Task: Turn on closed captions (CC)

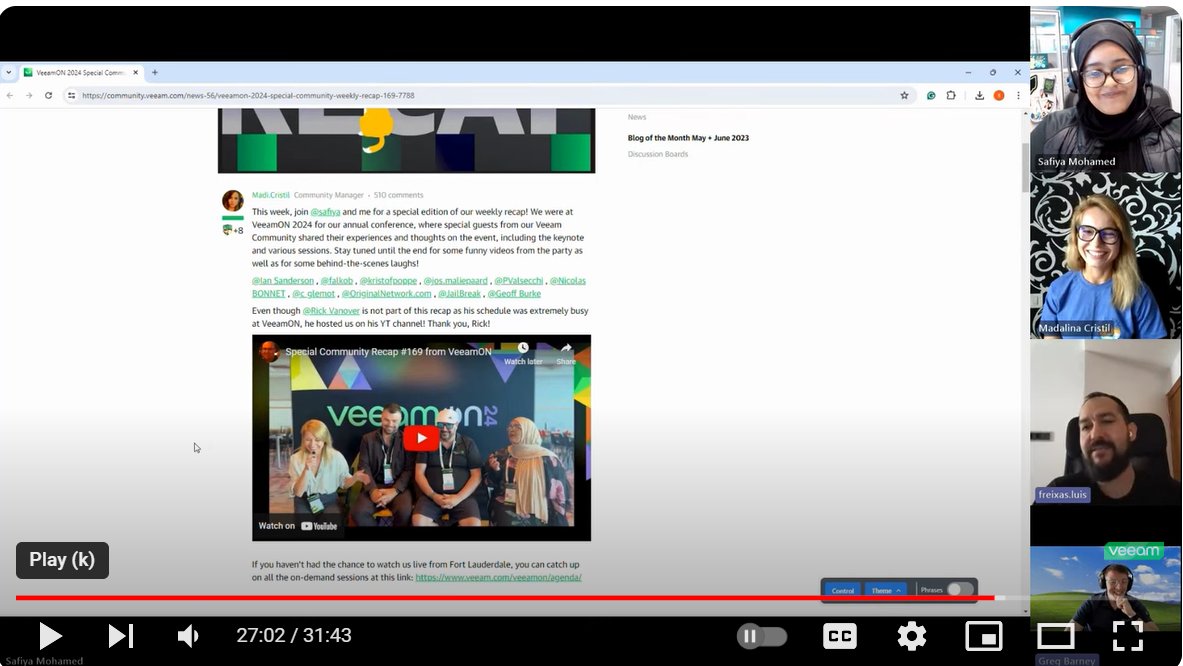Action: [x=840, y=636]
